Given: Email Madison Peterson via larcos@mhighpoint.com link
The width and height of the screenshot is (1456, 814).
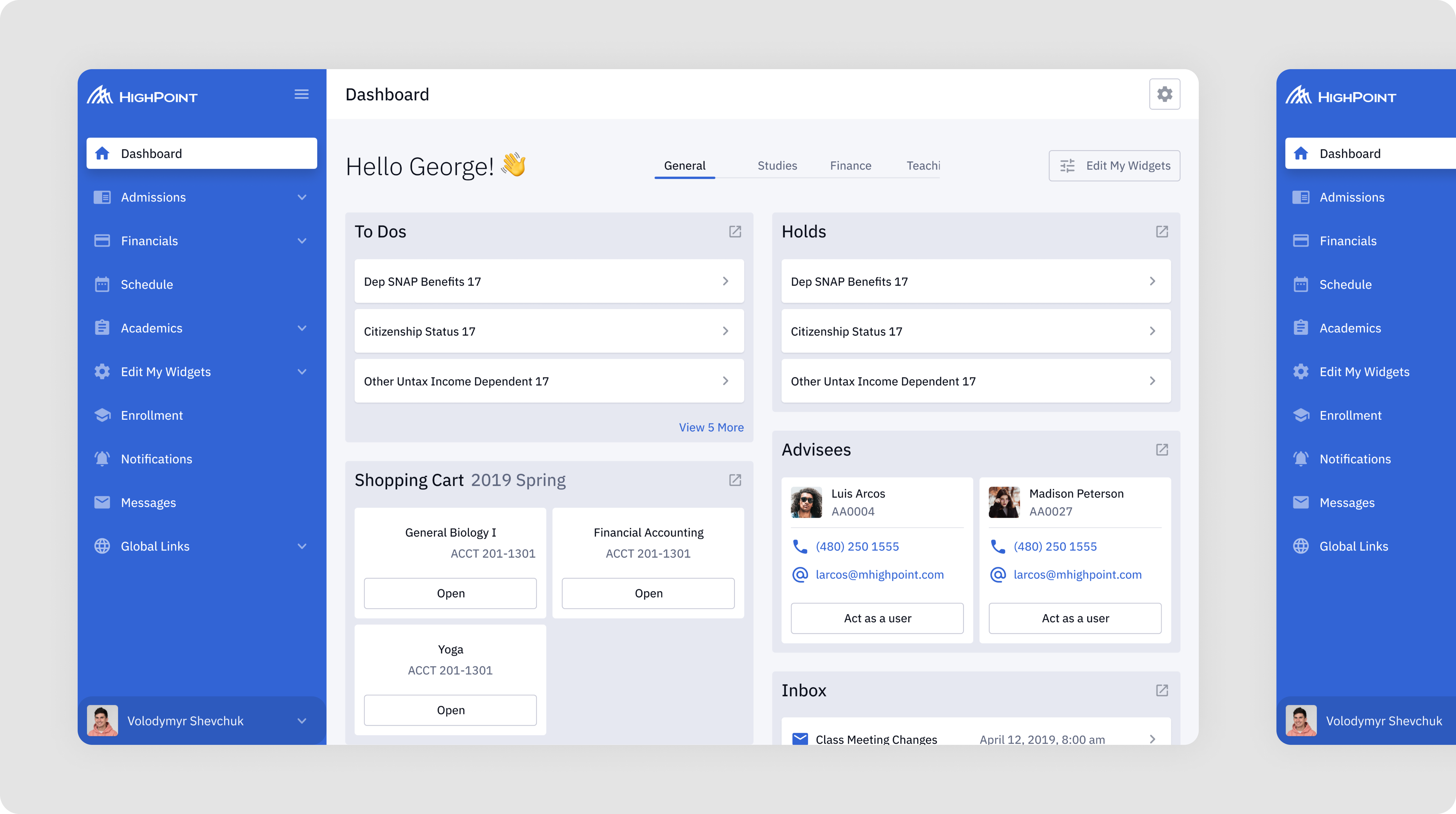Looking at the screenshot, I should 1077,575.
